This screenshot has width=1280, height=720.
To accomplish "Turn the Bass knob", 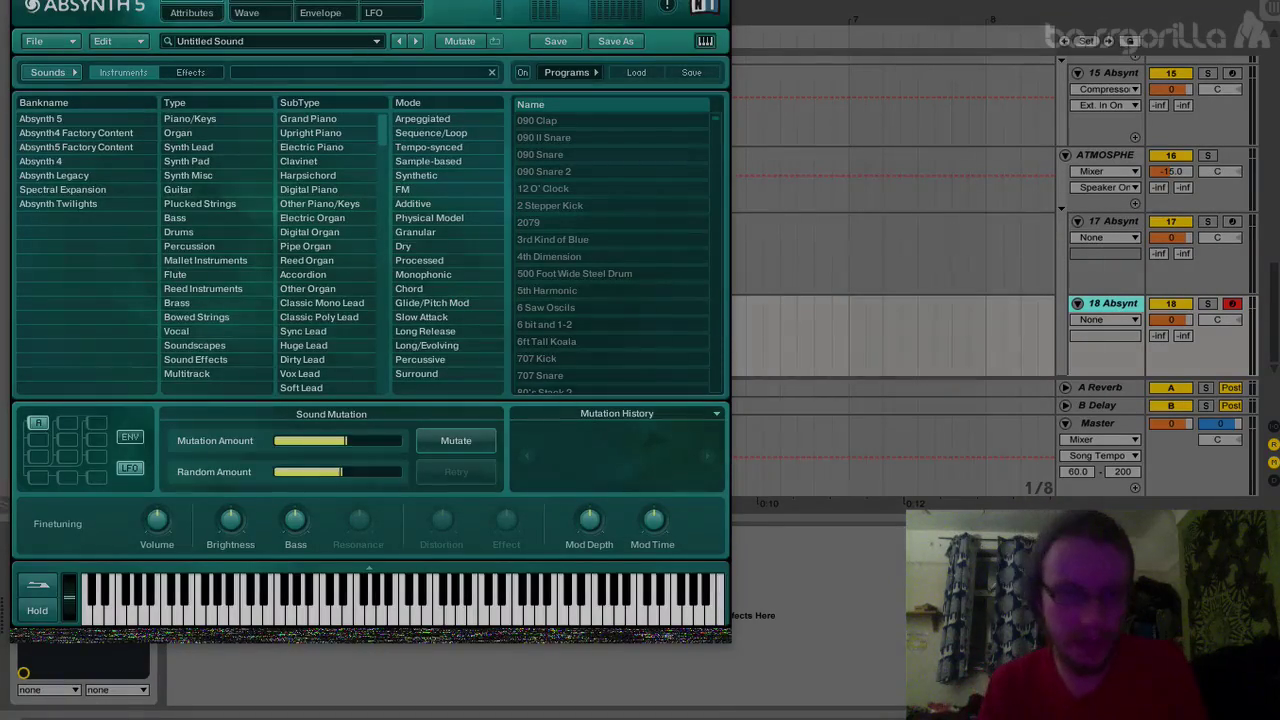I will point(295,520).
